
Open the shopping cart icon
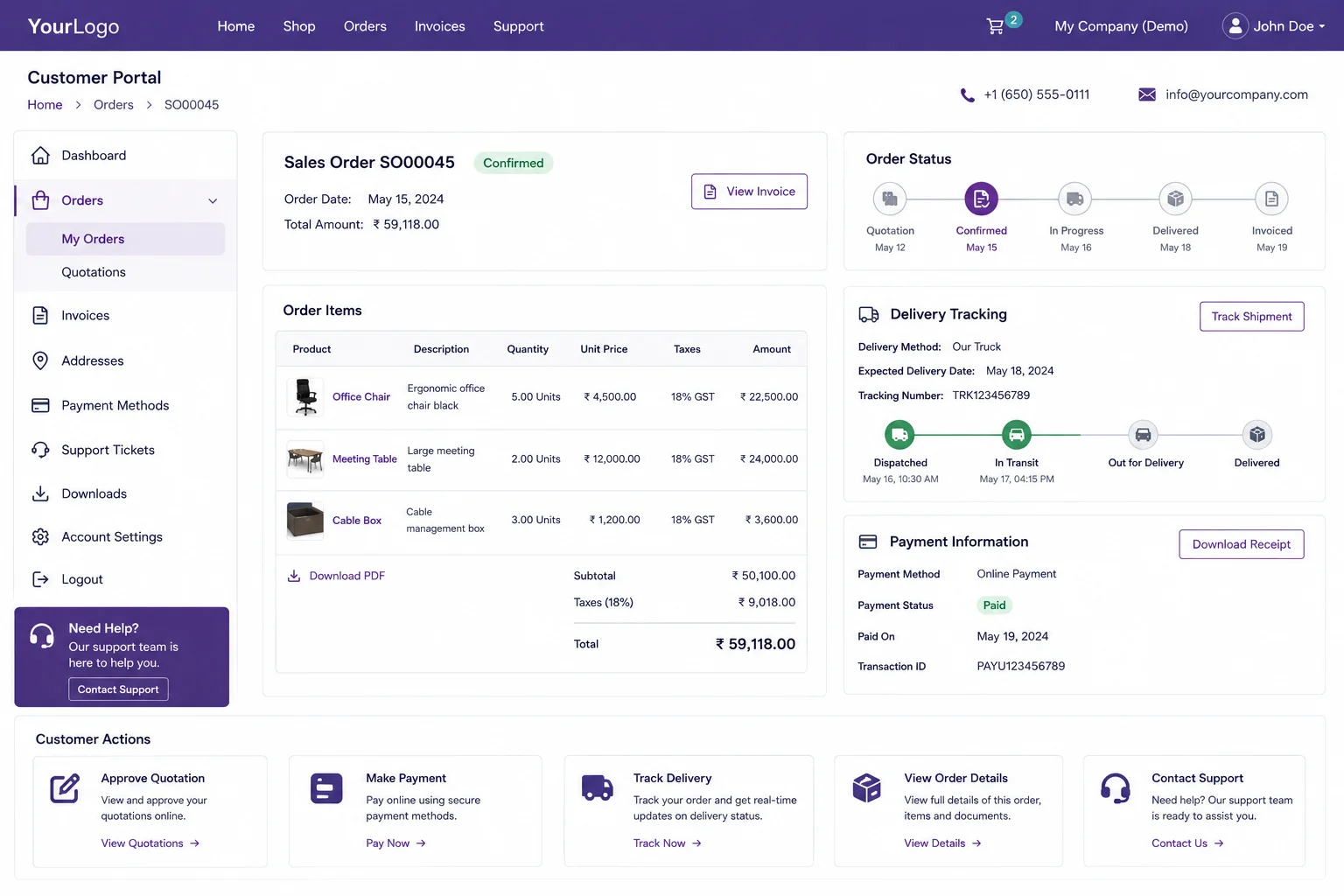click(995, 26)
